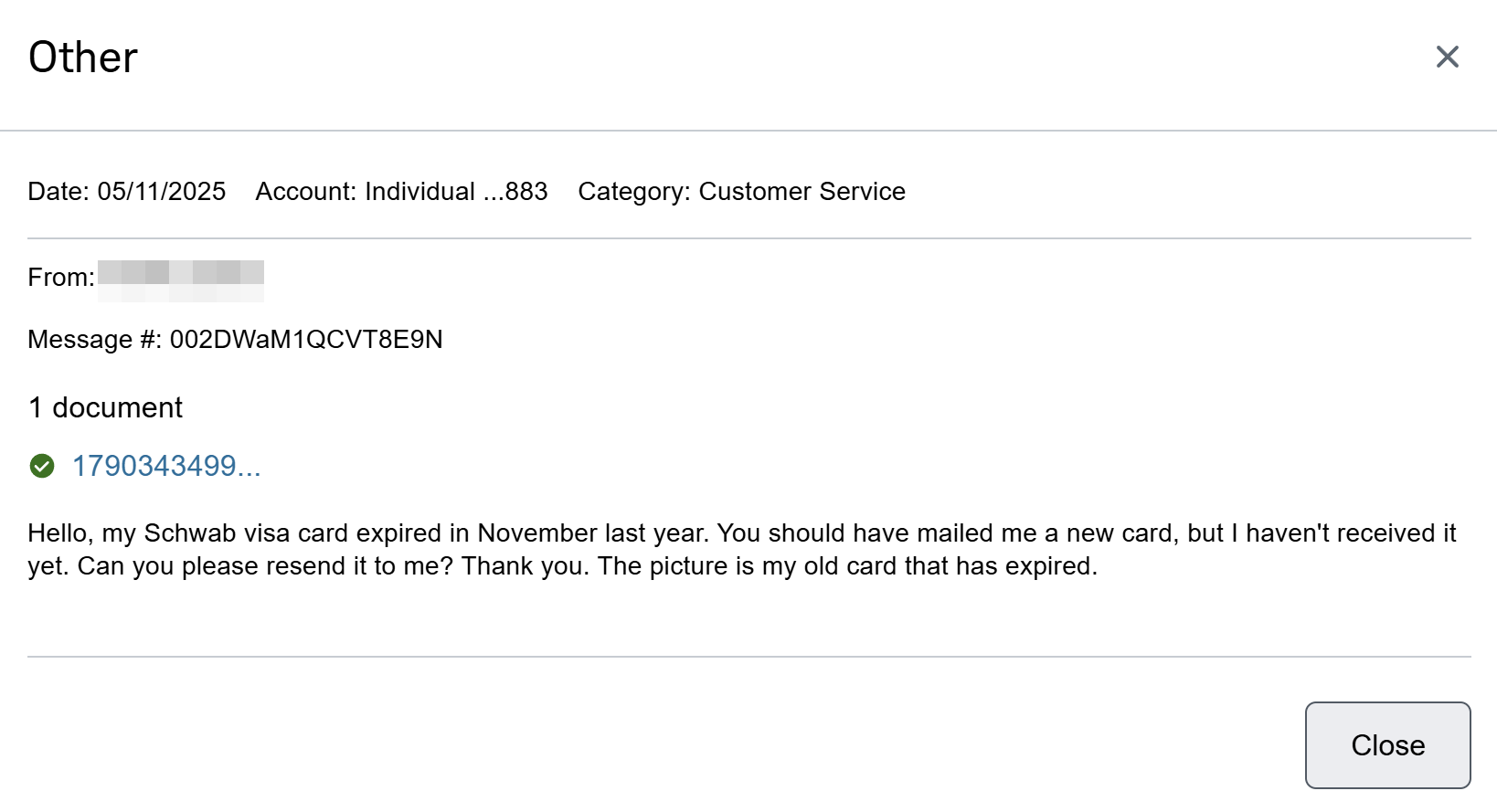The width and height of the screenshot is (1497, 812).
Task: Click the "Account:" label
Action: (306, 191)
